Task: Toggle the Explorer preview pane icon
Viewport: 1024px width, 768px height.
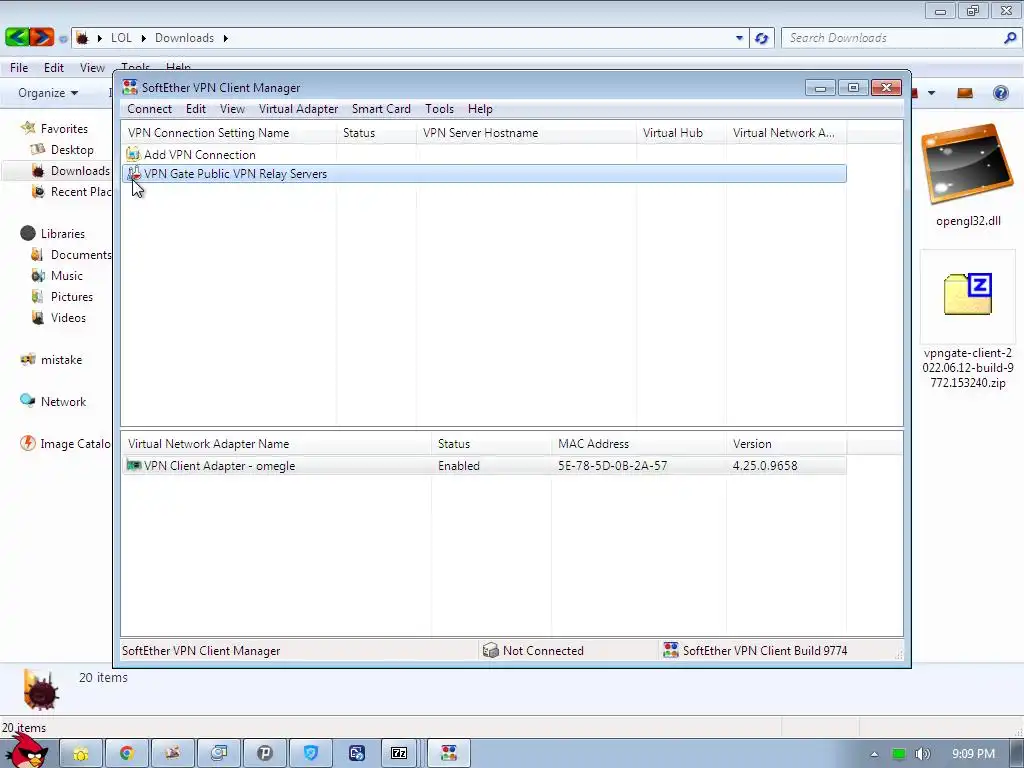Action: click(965, 93)
